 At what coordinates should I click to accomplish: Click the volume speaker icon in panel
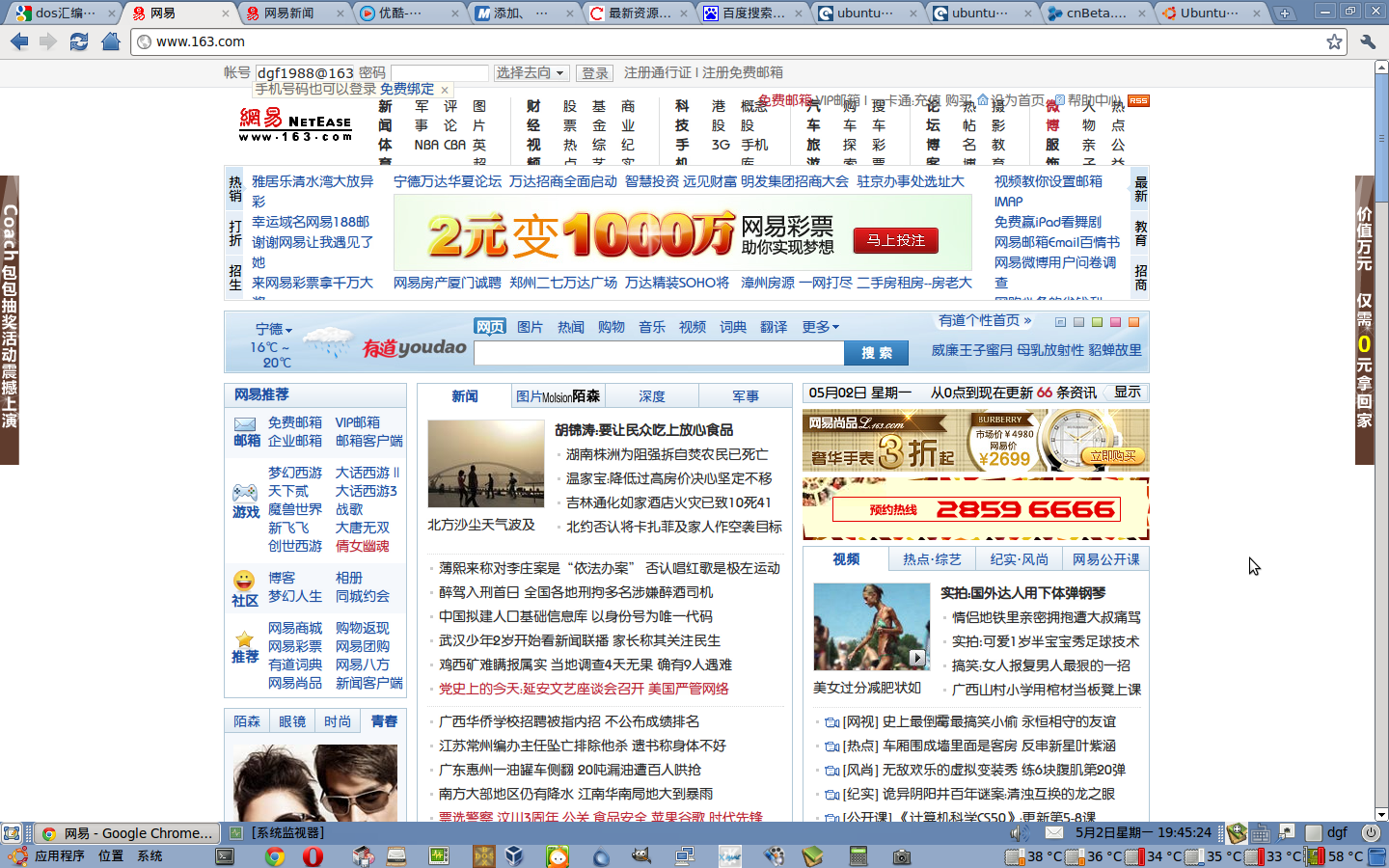(x=1020, y=832)
